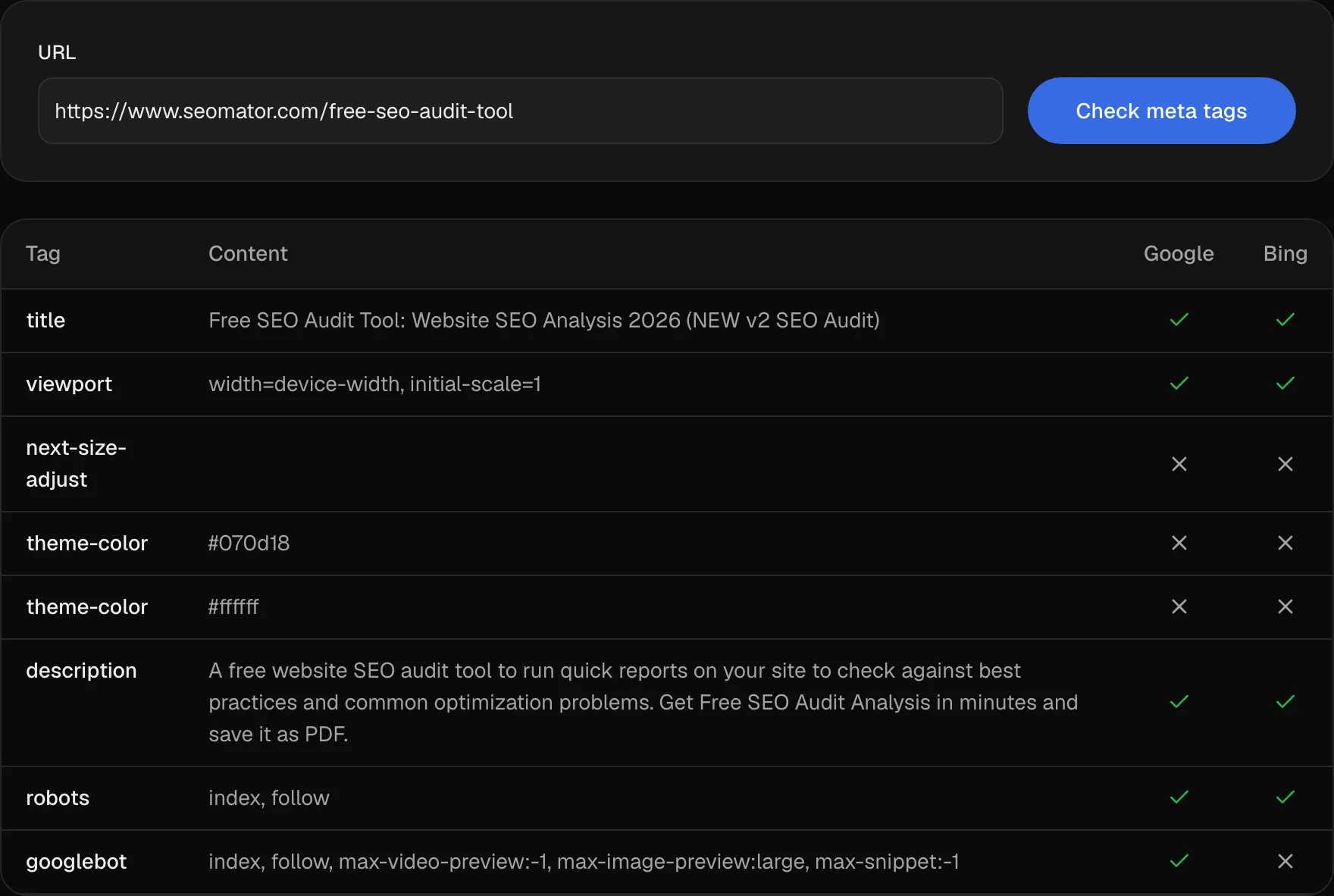Click the Google X icon for theme-color #ffffff
This screenshot has height=896, width=1334.
pos(1179,606)
